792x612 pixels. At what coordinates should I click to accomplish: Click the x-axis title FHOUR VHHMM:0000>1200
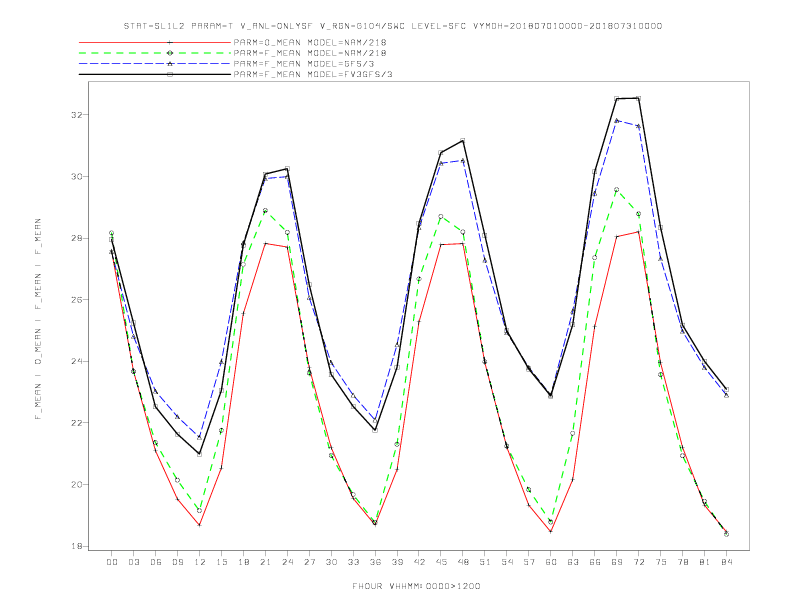tap(416, 586)
